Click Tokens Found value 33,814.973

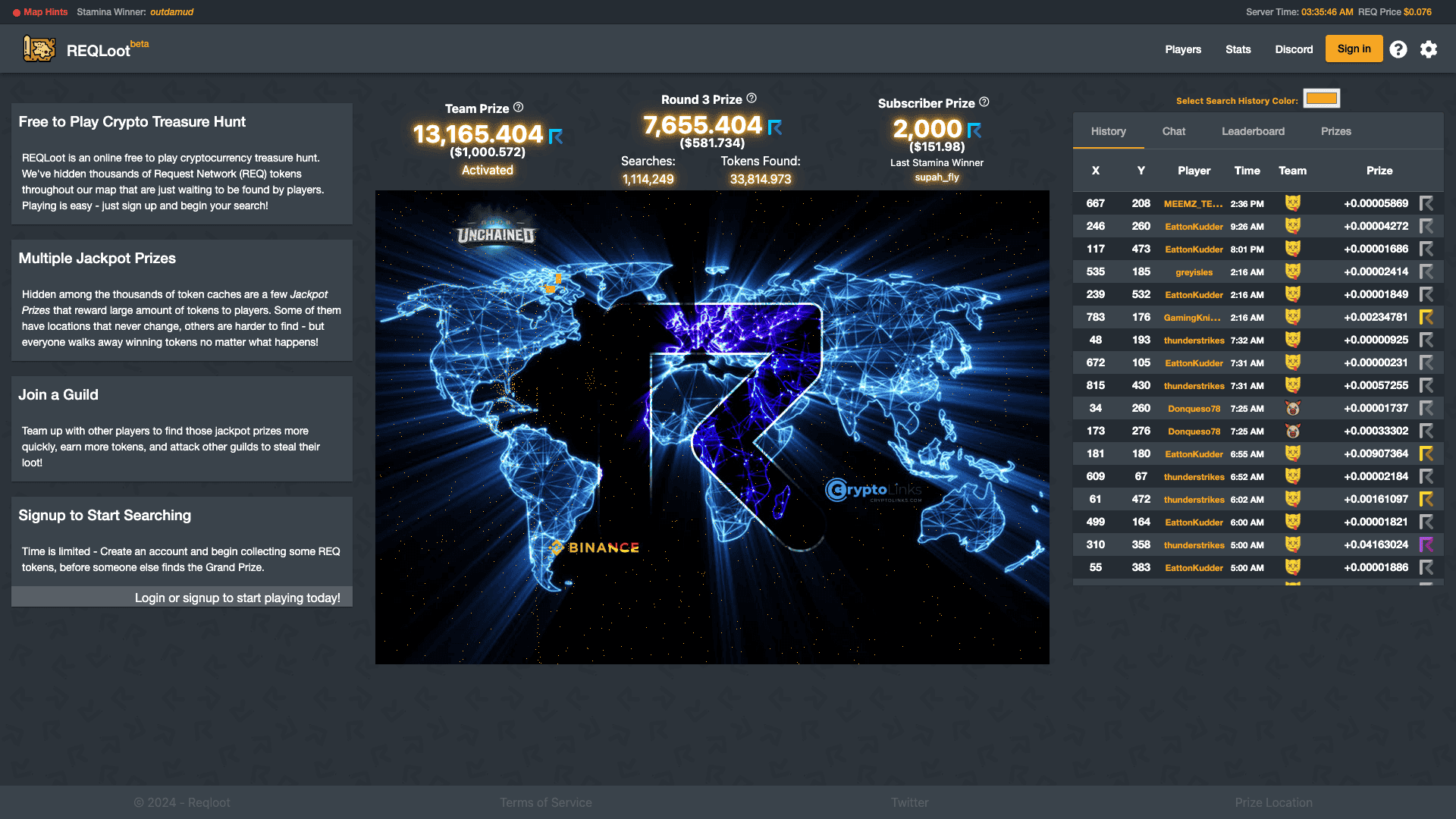coord(760,179)
